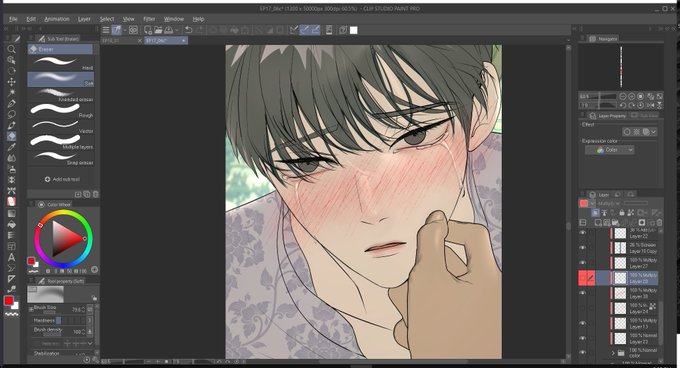
Task: Delete sub tool with trash icon
Action: point(95,194)
